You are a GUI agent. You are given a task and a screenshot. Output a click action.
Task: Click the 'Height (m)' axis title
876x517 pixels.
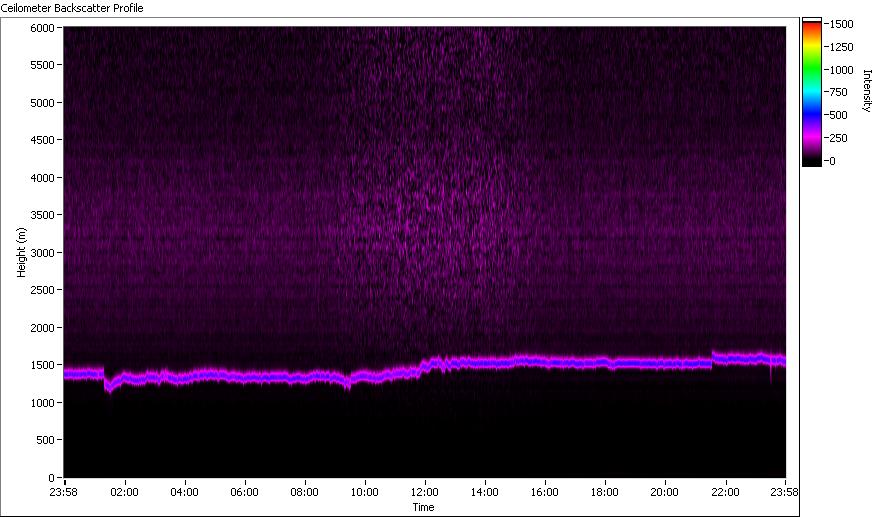(x=21, y=252)
